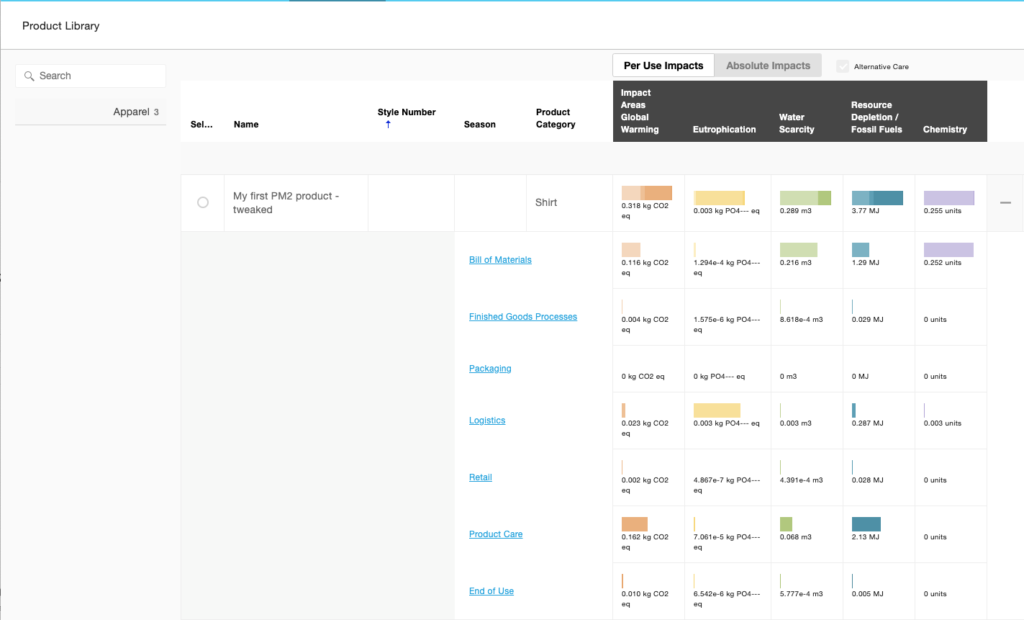The image size is (1024, 620).
Task: Focus the Search input field
Action: click(91, 76)
